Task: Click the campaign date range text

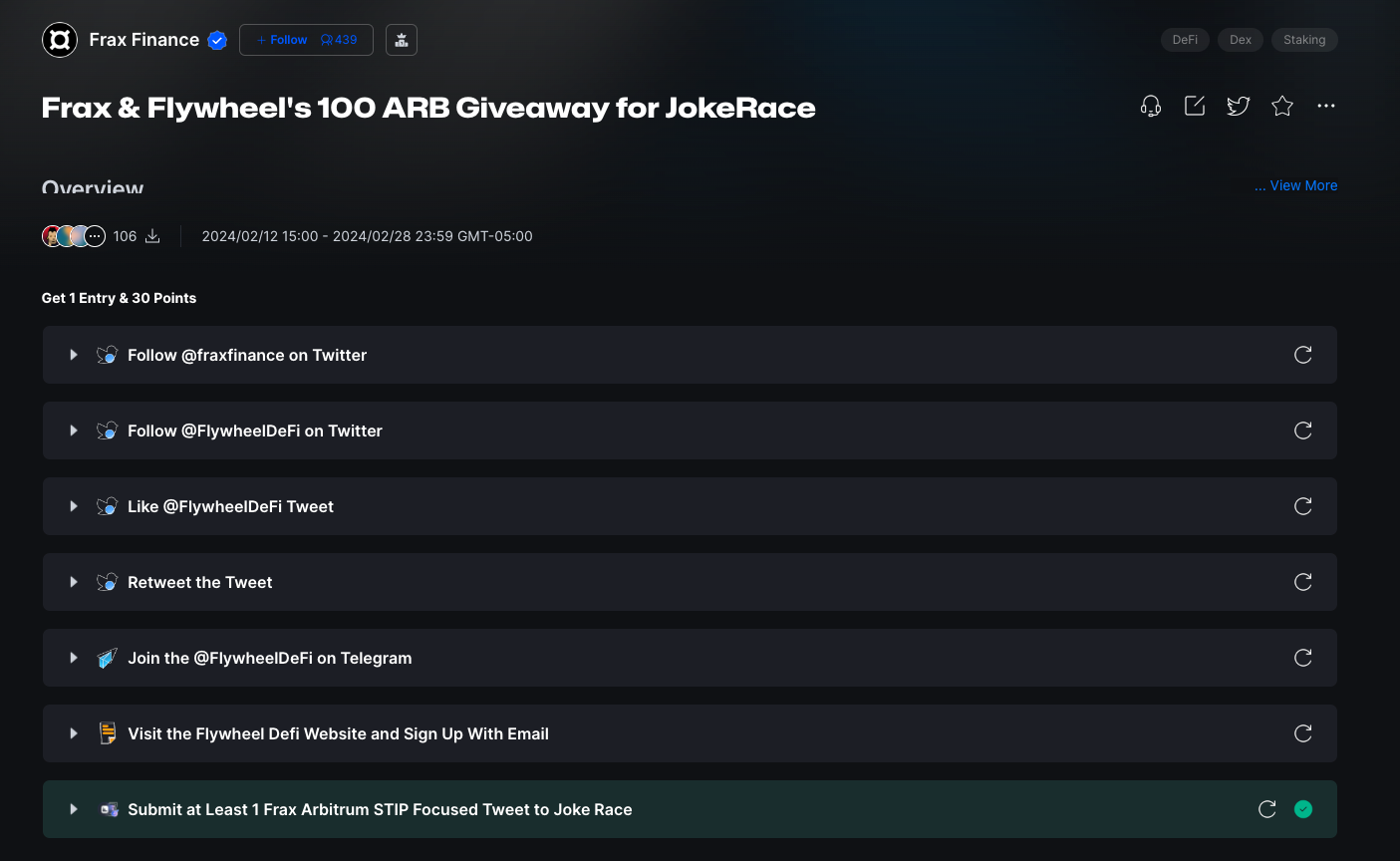Action: click(367, 236)
